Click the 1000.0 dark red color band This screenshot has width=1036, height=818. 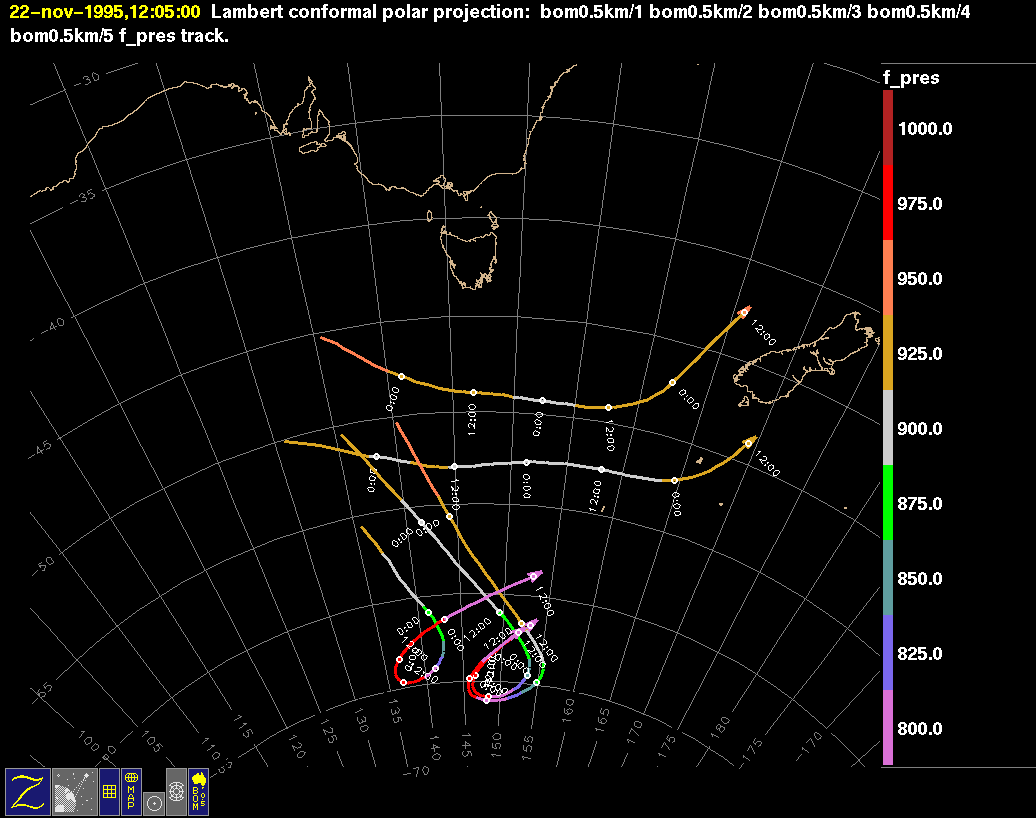pyautogui.click(x=888, y=128)
